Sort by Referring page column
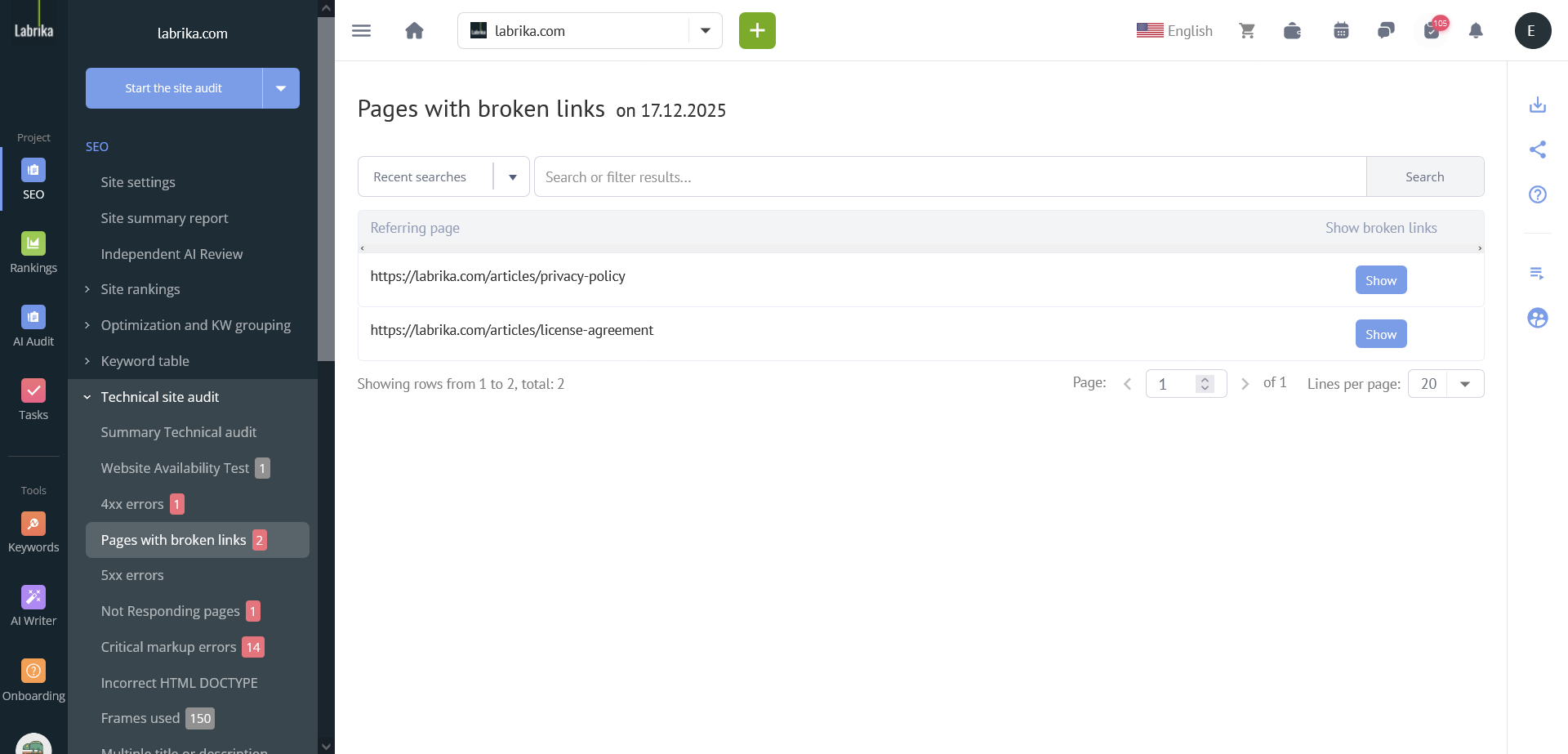Screen dimensions: 1568x754 click(x=415, y=228)
